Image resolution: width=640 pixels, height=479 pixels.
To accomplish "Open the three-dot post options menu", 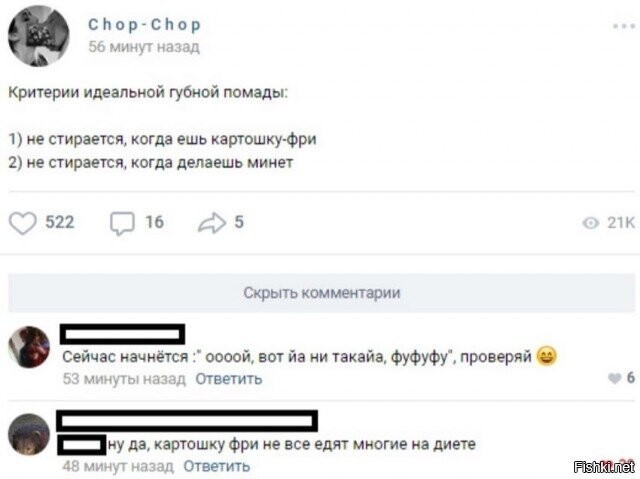I will click(x=624, y=27).
